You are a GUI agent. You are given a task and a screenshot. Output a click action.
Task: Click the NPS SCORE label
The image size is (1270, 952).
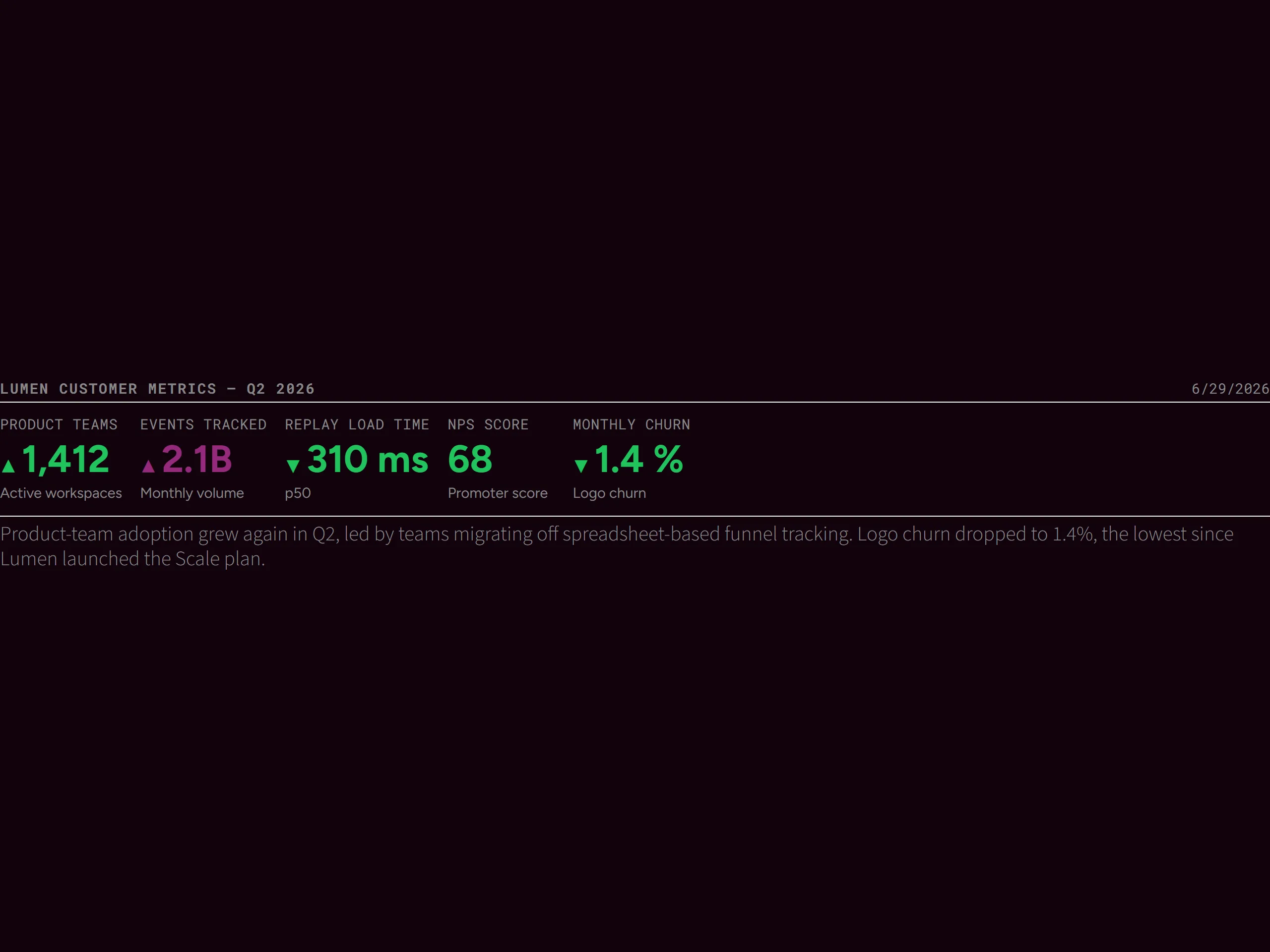[488, 424]
